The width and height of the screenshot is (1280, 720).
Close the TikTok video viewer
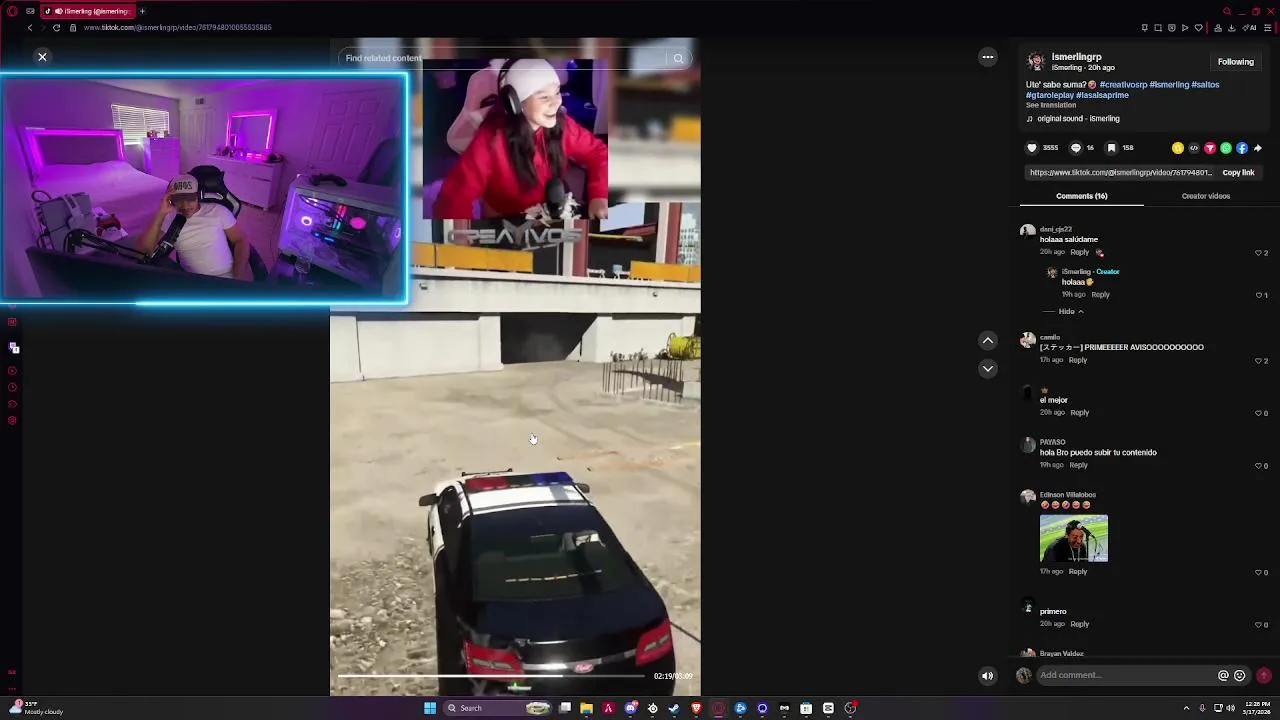[42, 57]
